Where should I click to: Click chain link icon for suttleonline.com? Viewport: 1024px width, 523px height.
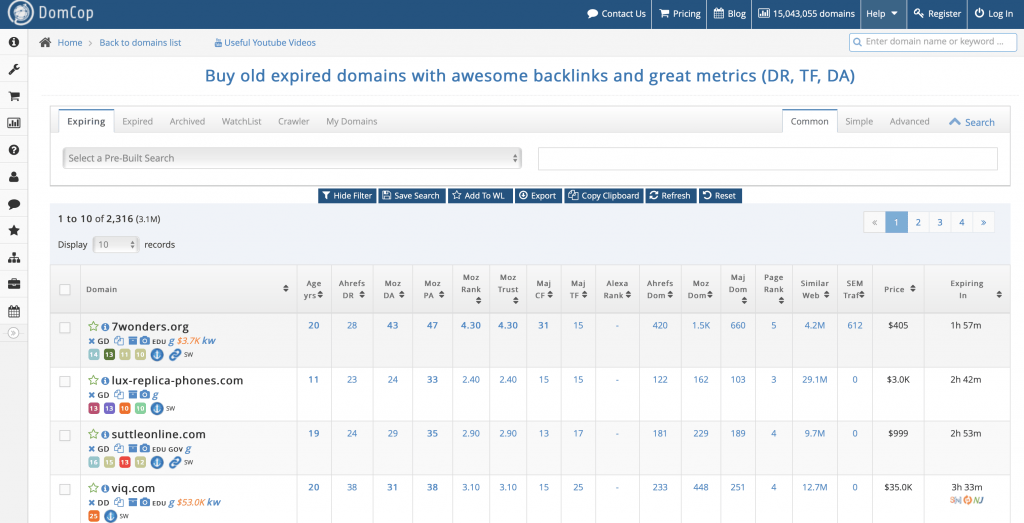click(175, 462)
